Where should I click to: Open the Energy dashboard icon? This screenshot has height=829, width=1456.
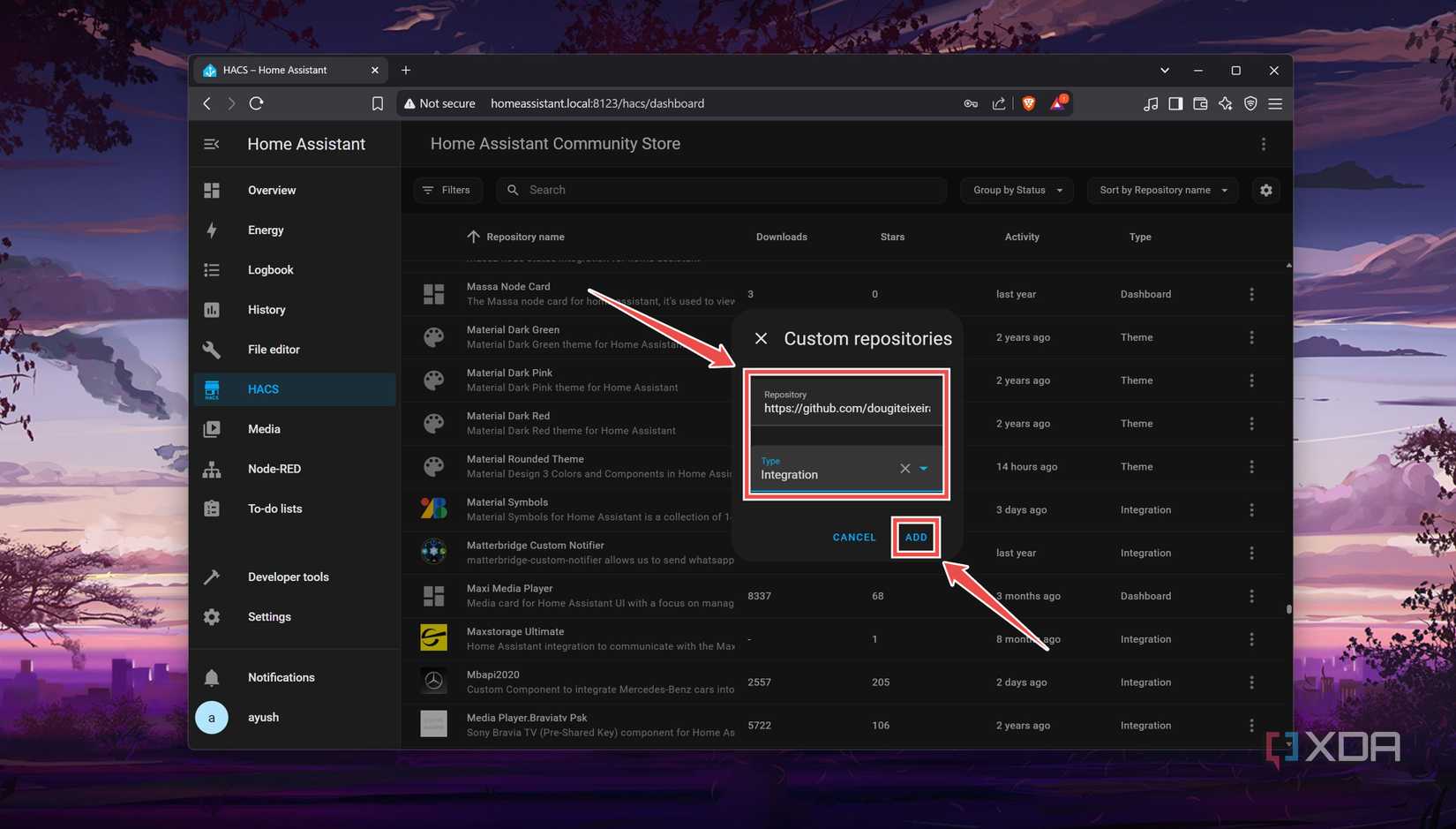[212, 230]
